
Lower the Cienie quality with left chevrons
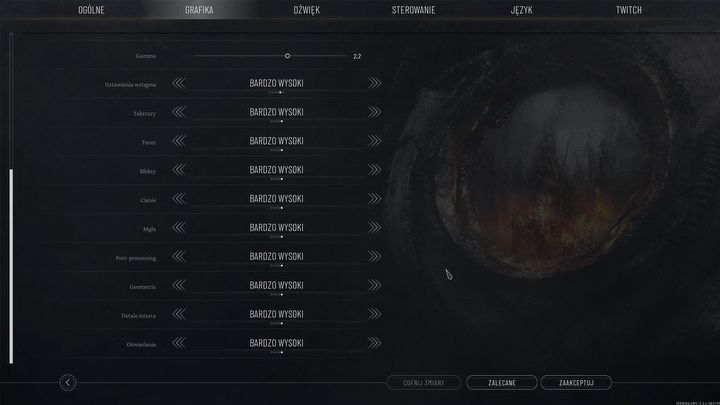pyautogui.click(x=179, y=199)
